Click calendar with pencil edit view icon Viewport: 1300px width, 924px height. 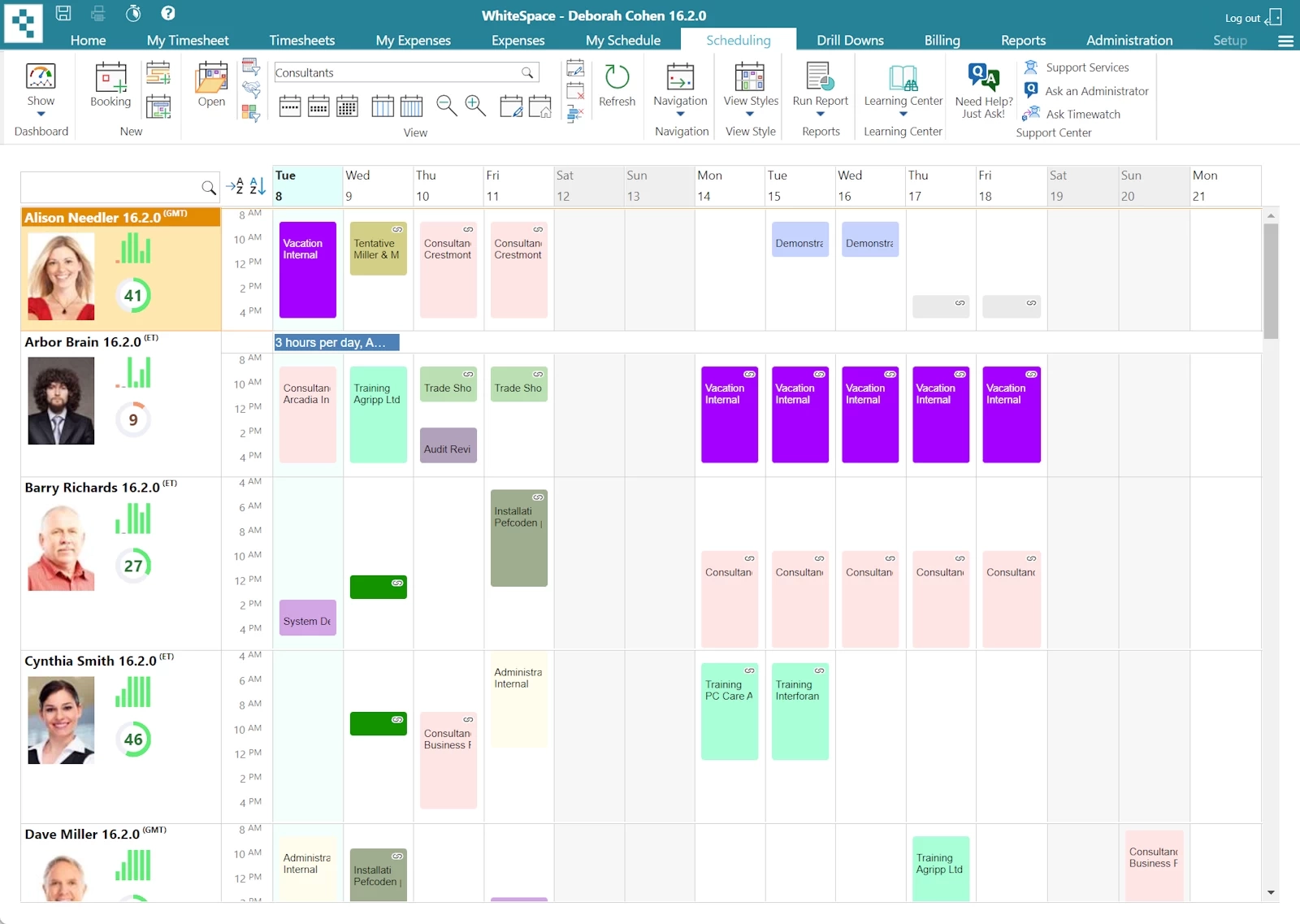pos(512,106)
